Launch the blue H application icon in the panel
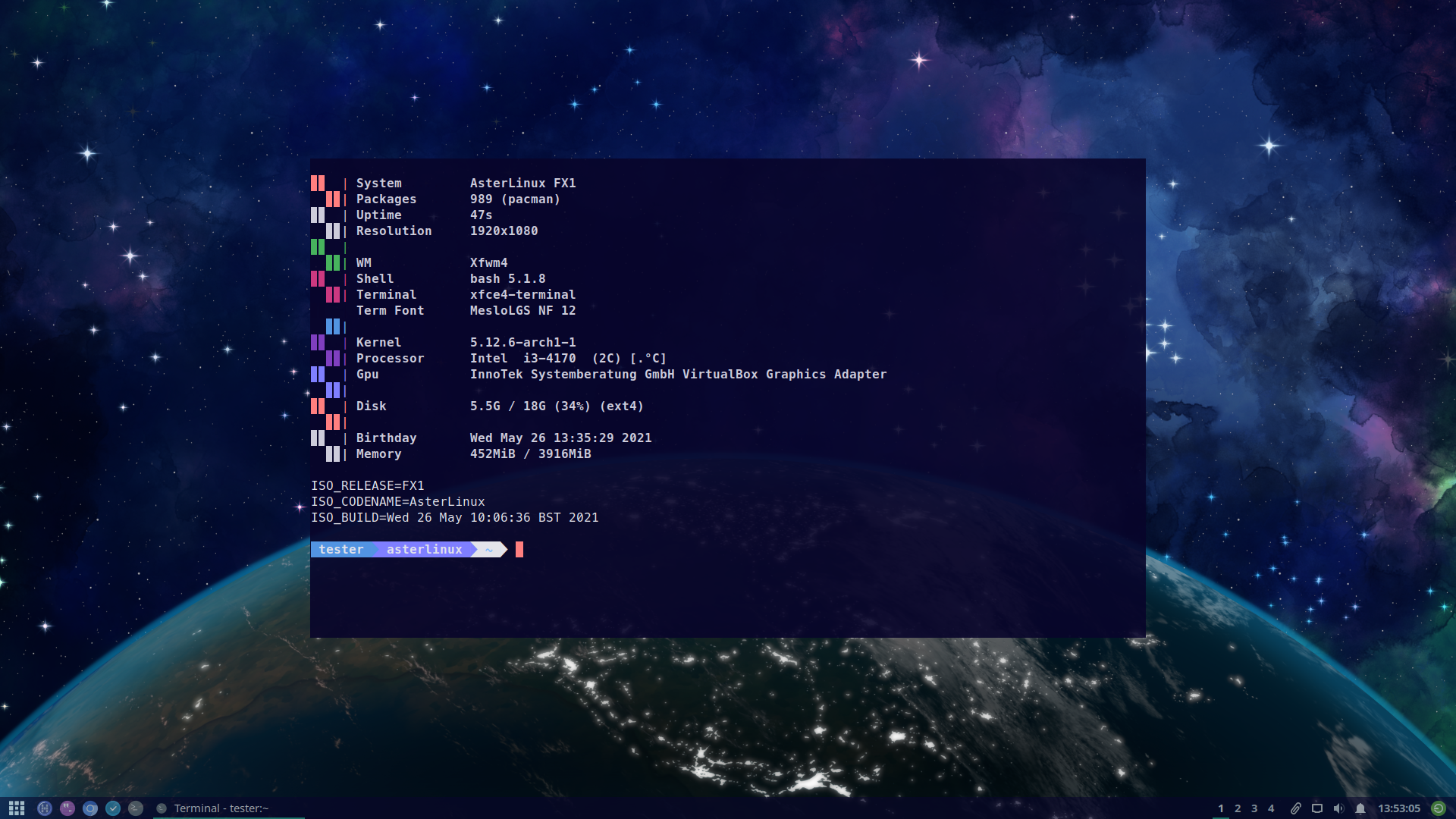 coord(45,808)
